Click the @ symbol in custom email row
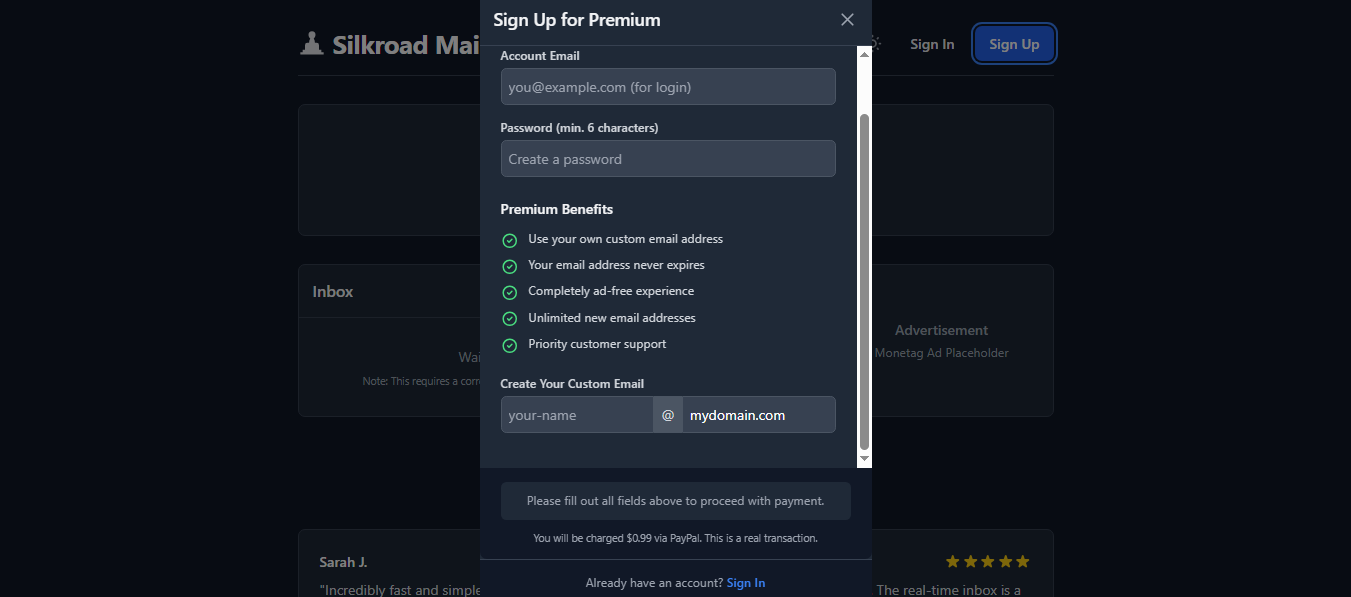 [x=668, y=415]
